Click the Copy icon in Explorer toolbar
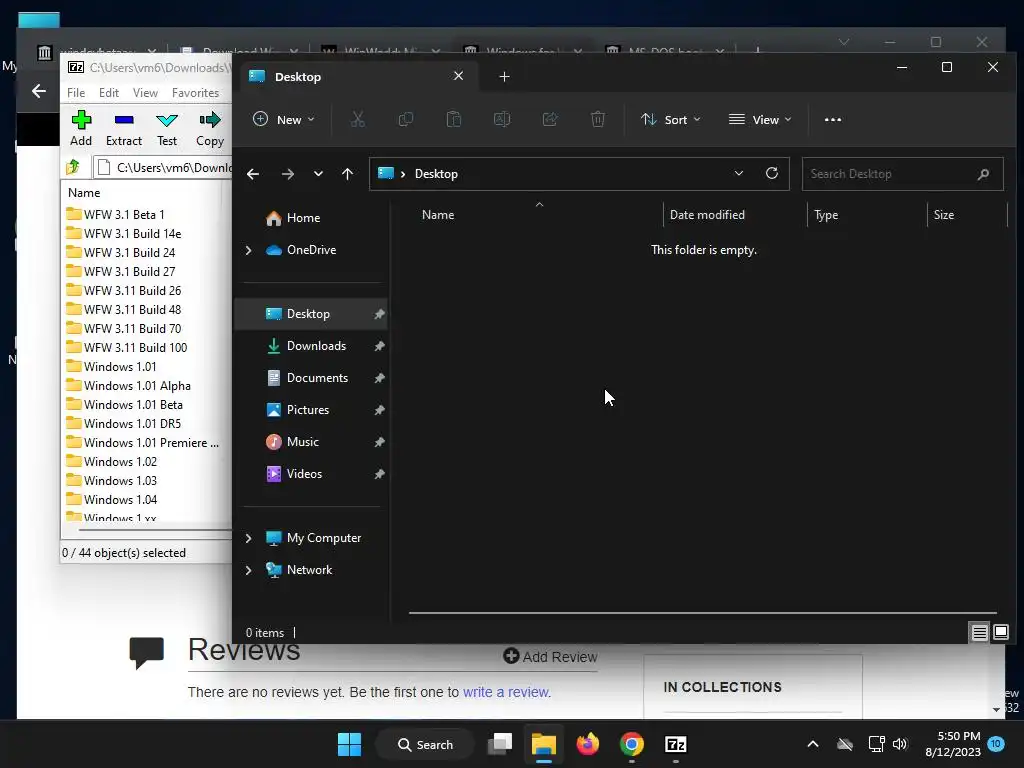The image size is (1024, 768). pos(406,120)
